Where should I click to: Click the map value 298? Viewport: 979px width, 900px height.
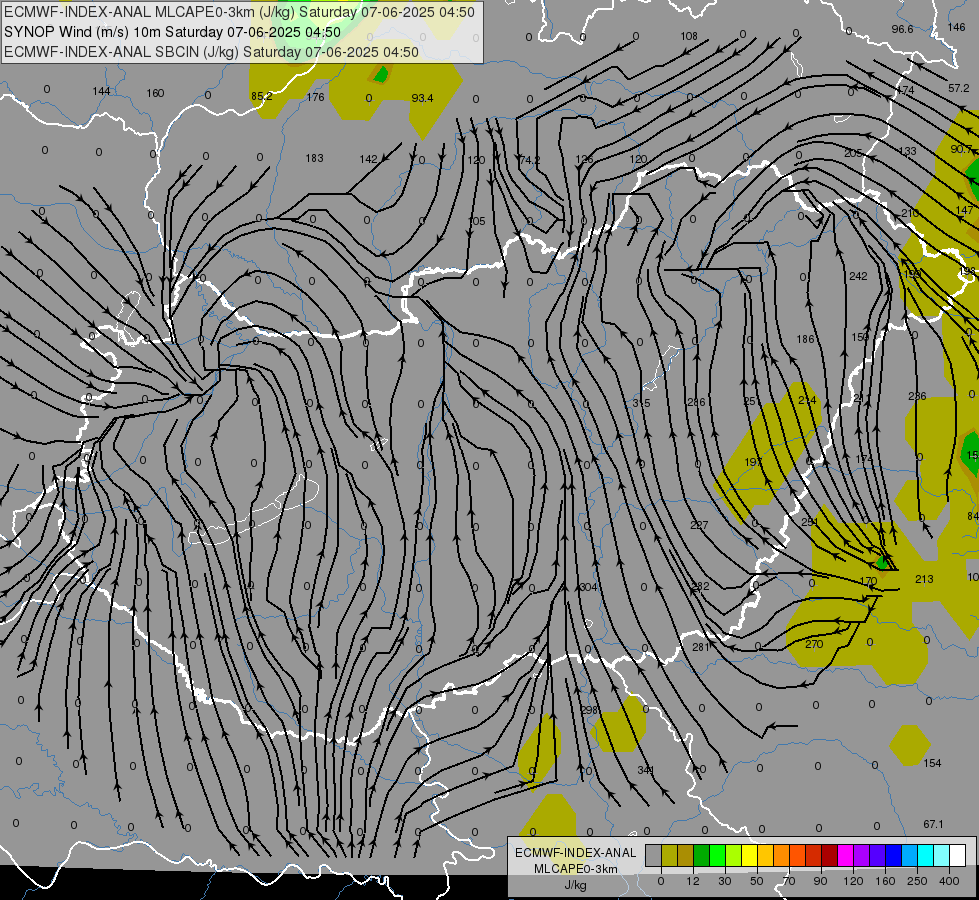tap(589, 710)
